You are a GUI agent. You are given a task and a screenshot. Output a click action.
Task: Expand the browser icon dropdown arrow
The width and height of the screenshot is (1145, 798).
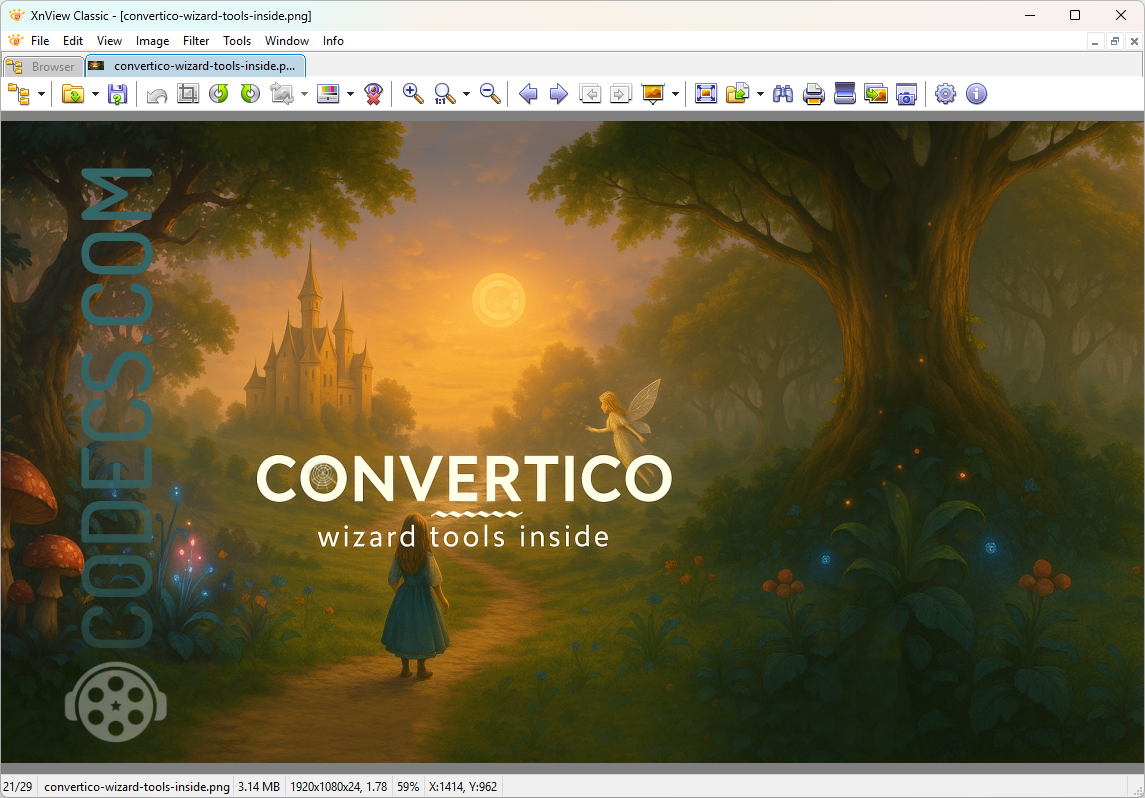click(42, 94)
